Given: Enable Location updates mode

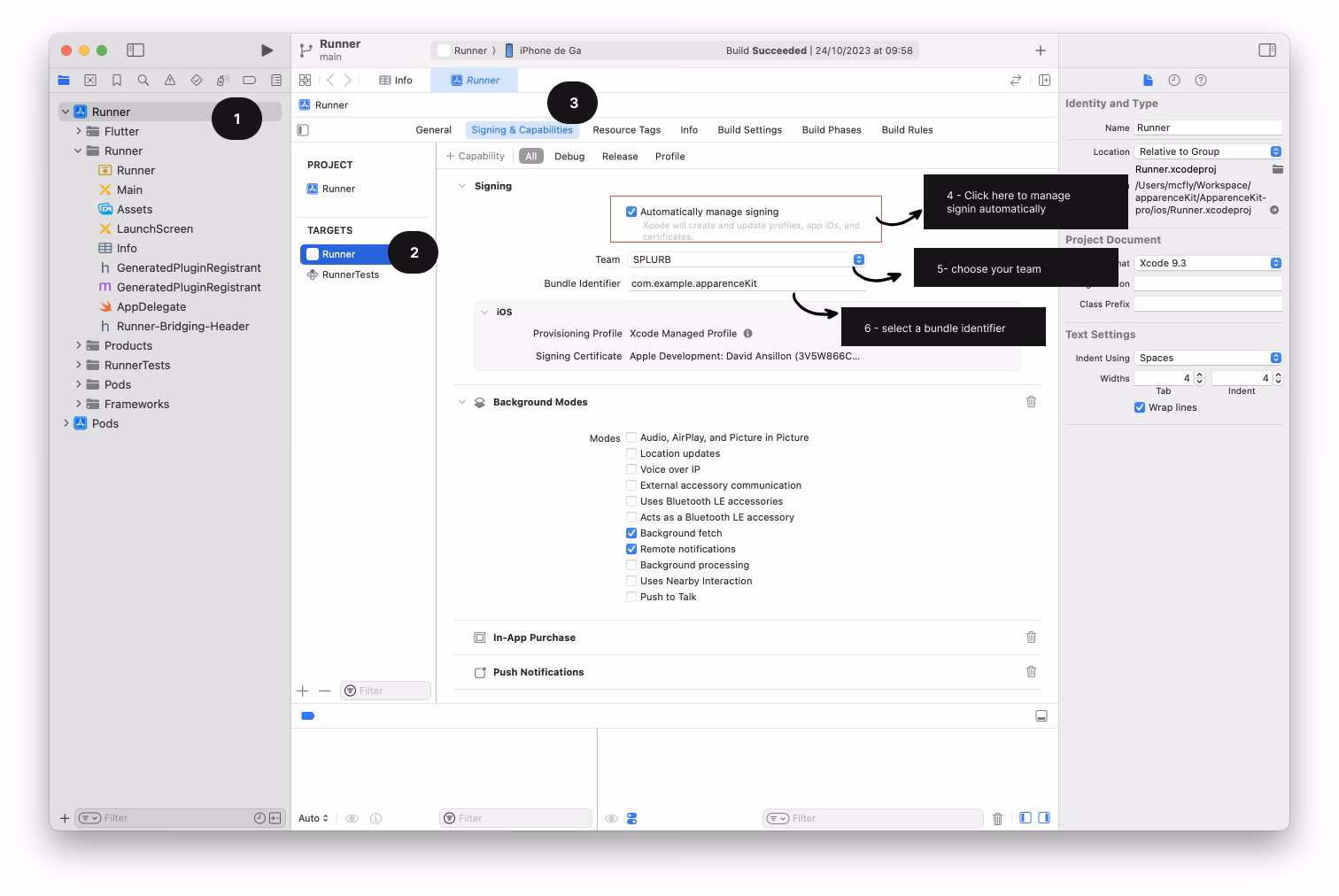Looking at the screenshot, I should click(x=631, y=453).
